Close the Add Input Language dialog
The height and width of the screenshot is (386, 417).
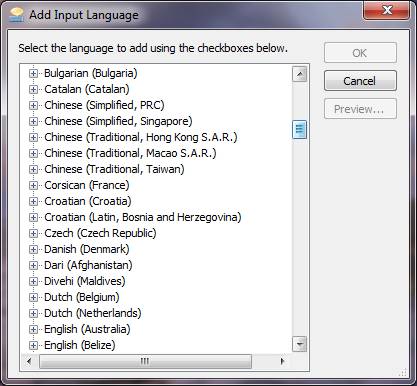tap(386, 10)
